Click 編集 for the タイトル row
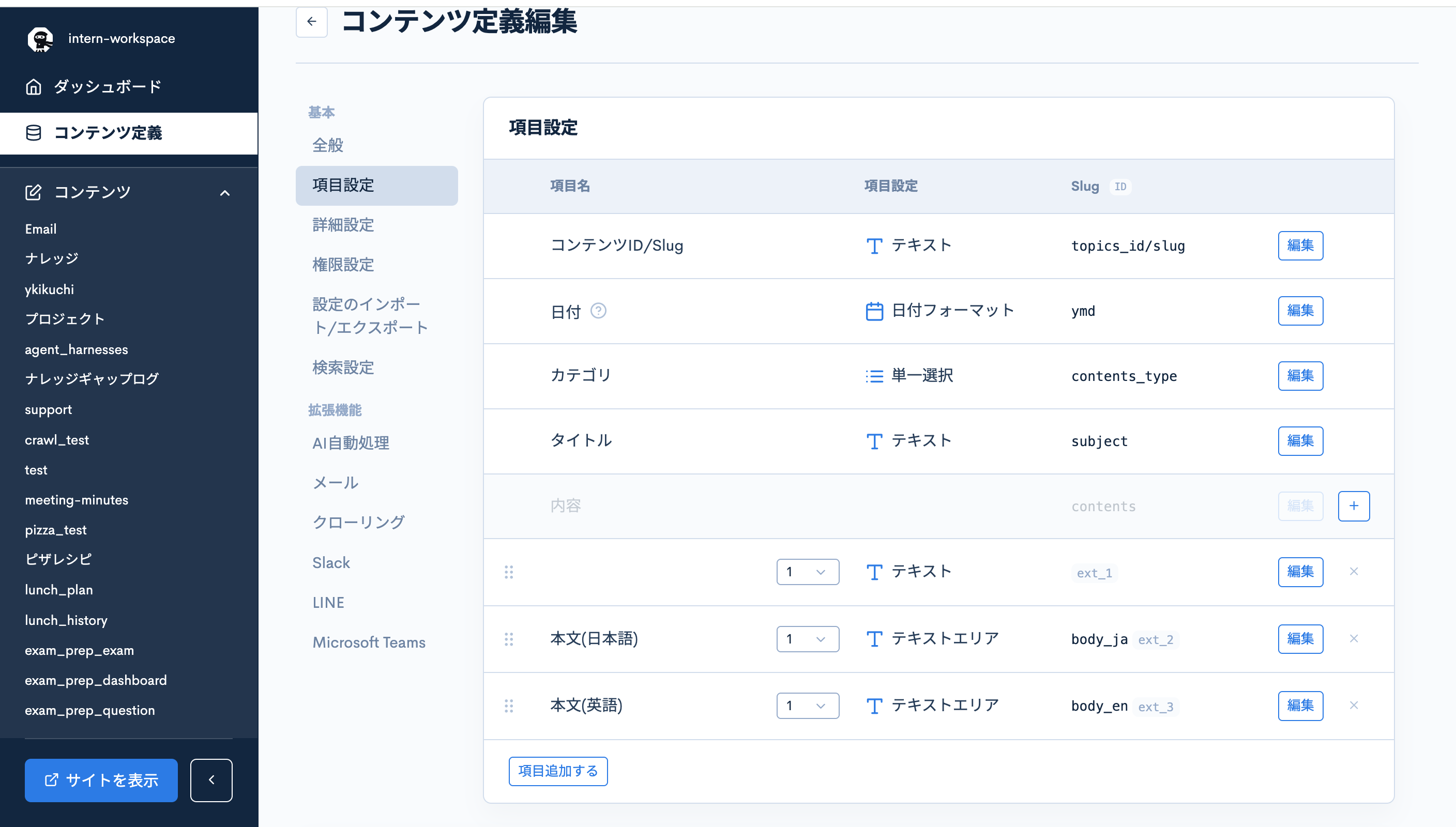This screenshot has width=1456, height=827. tap(1300, 441)
